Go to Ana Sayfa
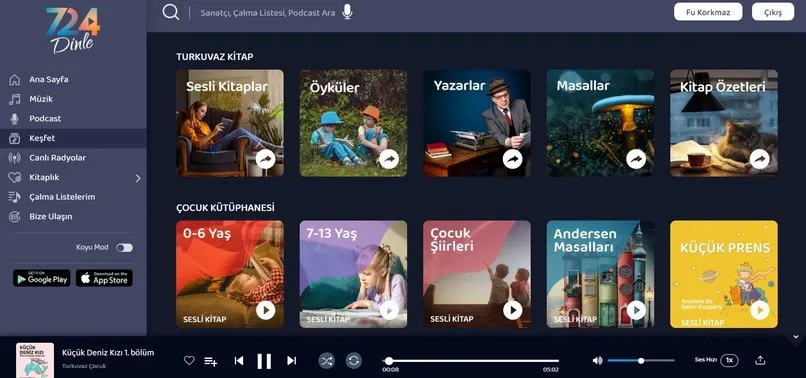 49,80
